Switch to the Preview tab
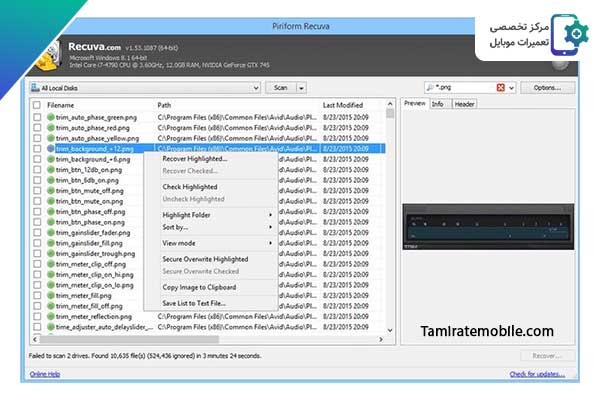The image size is (600, 400). point(415,103)
